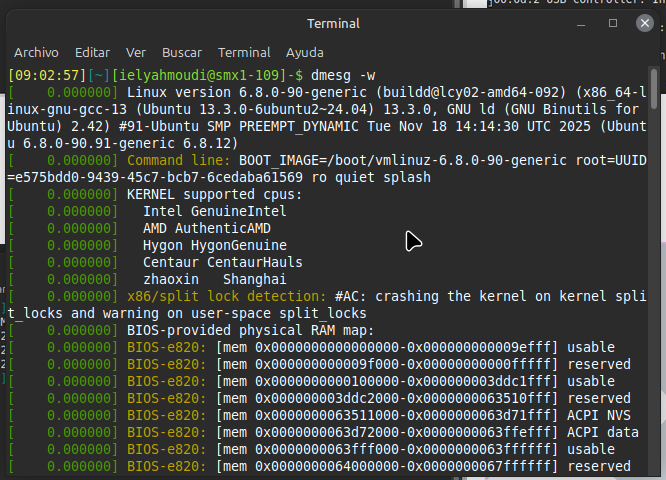Click the terminal vertical scrollbar thumb

654,88
